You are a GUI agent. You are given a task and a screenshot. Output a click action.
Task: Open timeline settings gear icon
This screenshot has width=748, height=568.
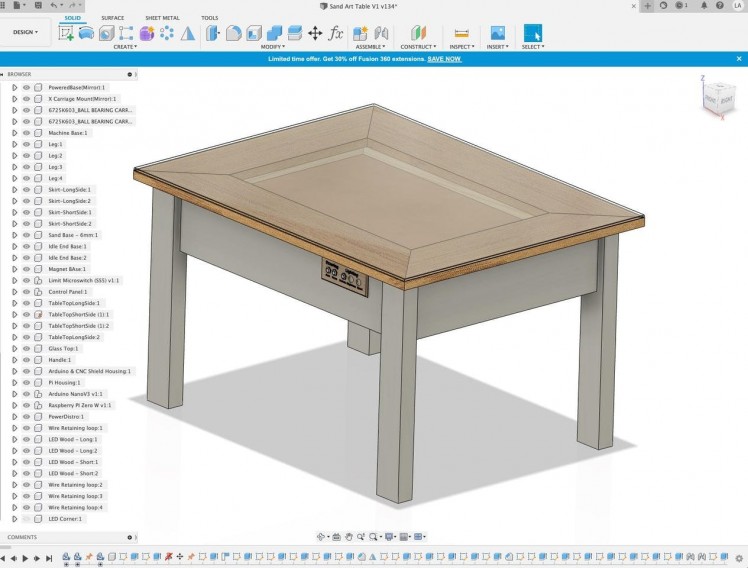[x=739, y=557]
